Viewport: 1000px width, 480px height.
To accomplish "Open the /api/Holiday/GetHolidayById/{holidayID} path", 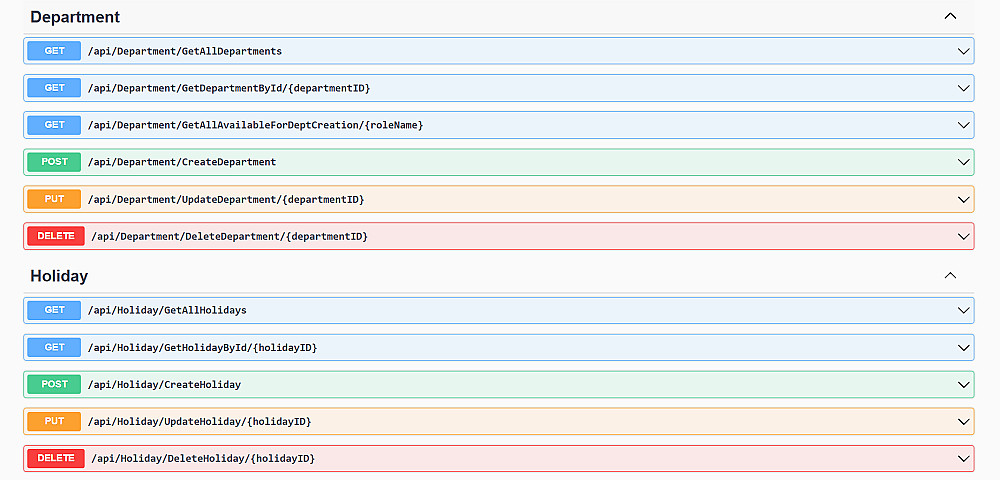I will click(x=202, y=347).
